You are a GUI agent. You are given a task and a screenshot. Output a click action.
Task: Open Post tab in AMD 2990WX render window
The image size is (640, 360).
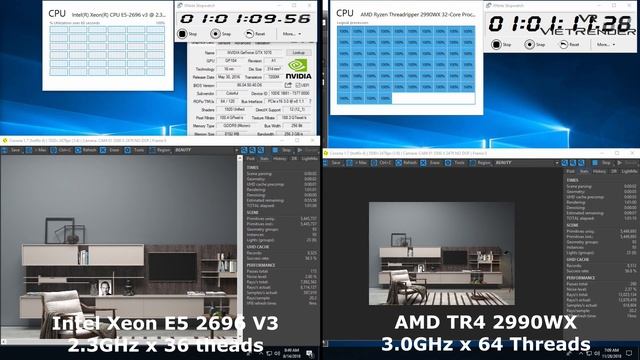coord(571,171)
